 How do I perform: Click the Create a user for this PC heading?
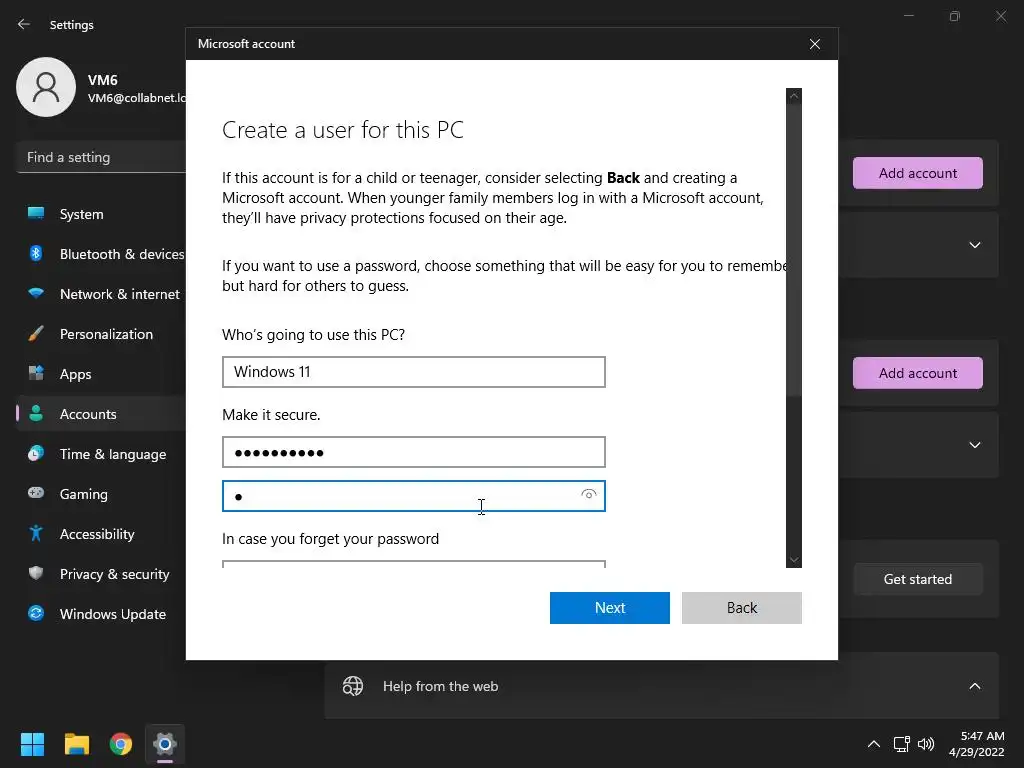coord(342,130)
